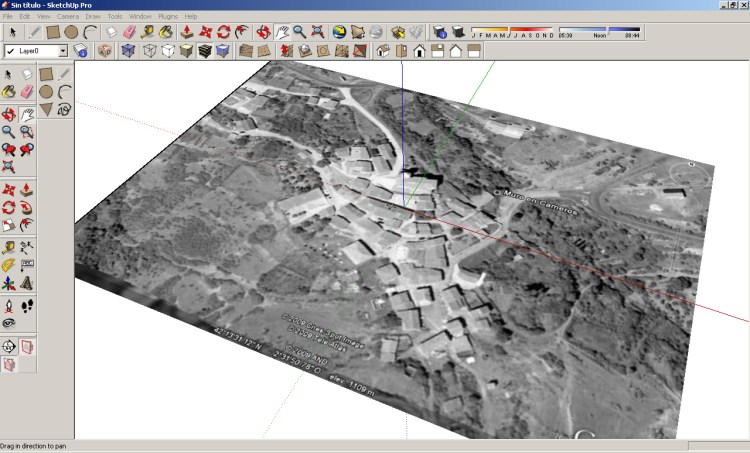Viewport: 750px width, 453px height.
Task: Open the Camera menu
Action: coord(67,17)
